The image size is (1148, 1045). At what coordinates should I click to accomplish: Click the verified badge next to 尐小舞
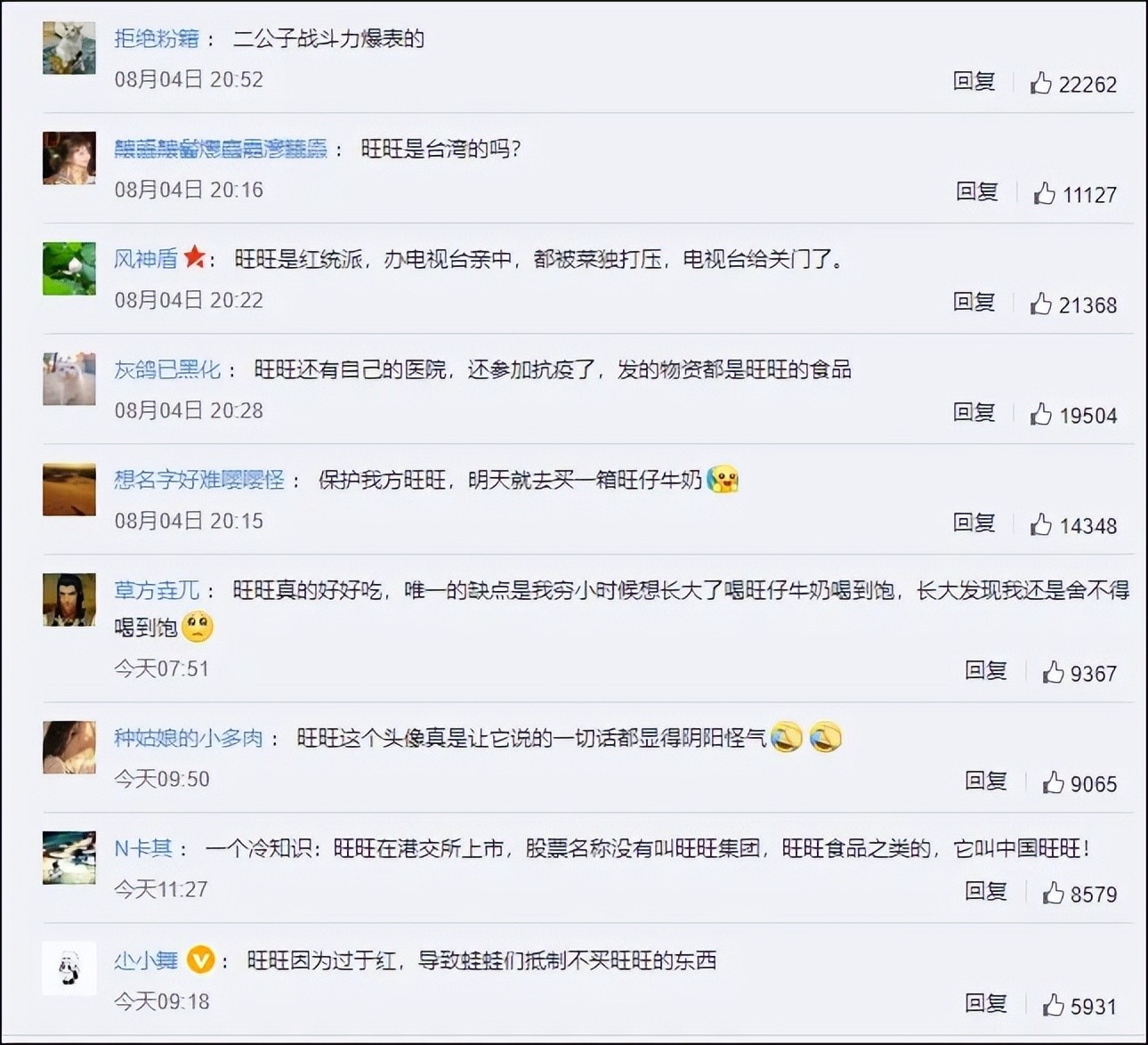(200, 960)
